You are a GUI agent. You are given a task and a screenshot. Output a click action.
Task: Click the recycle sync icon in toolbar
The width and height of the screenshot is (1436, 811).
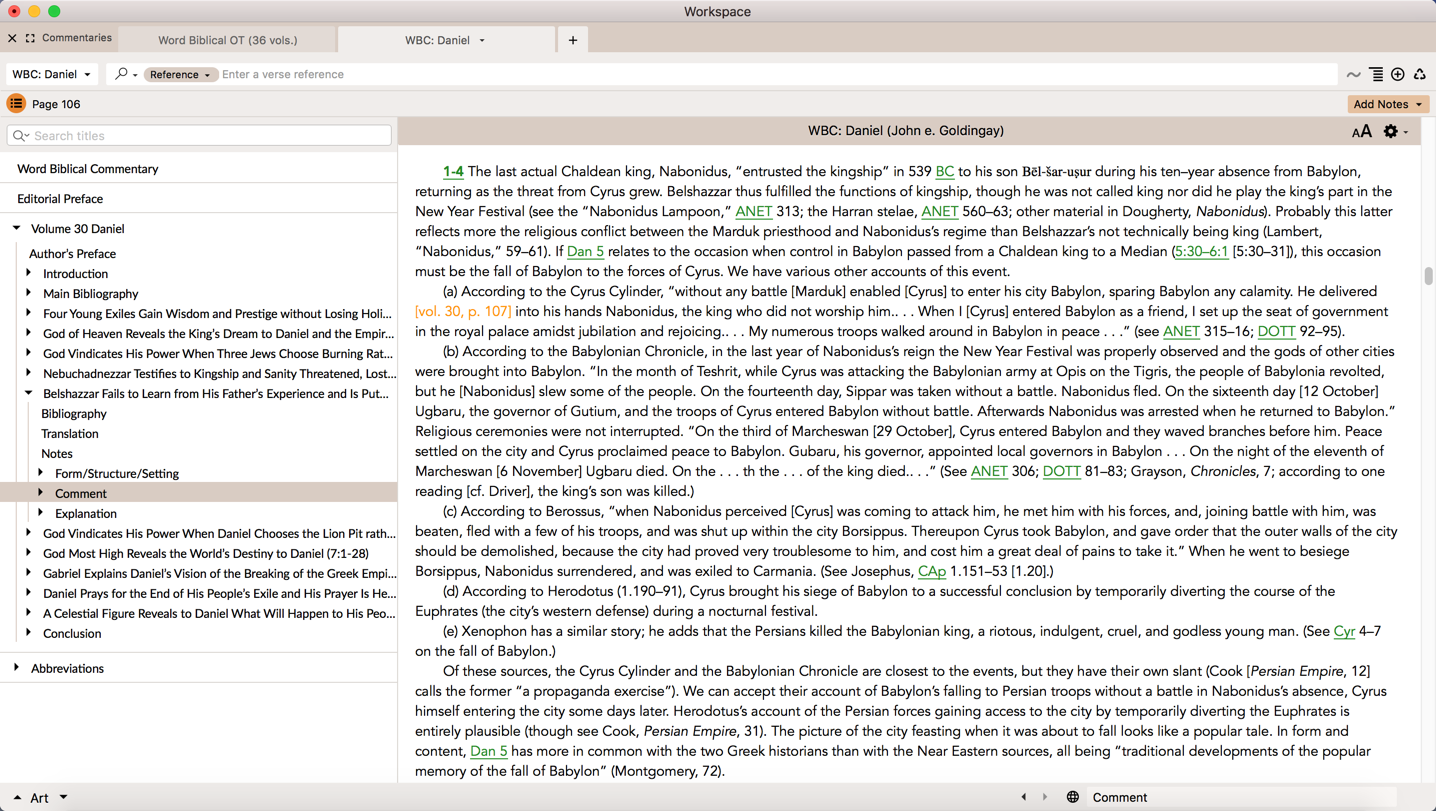tap(1420, 74)
